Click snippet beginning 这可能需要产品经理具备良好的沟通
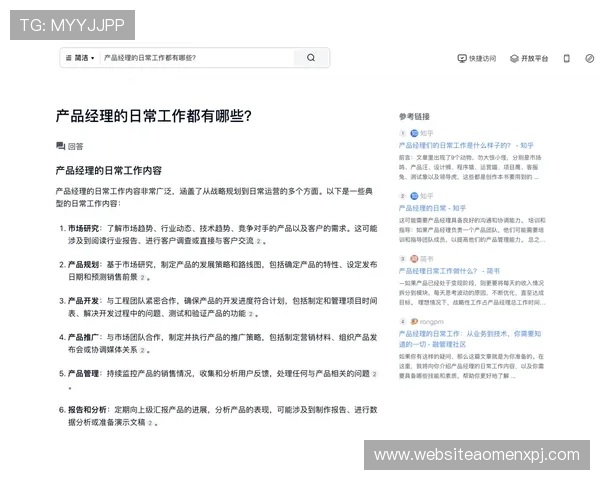The width and height of the screenshot is (600, 480). click(472, 230)
